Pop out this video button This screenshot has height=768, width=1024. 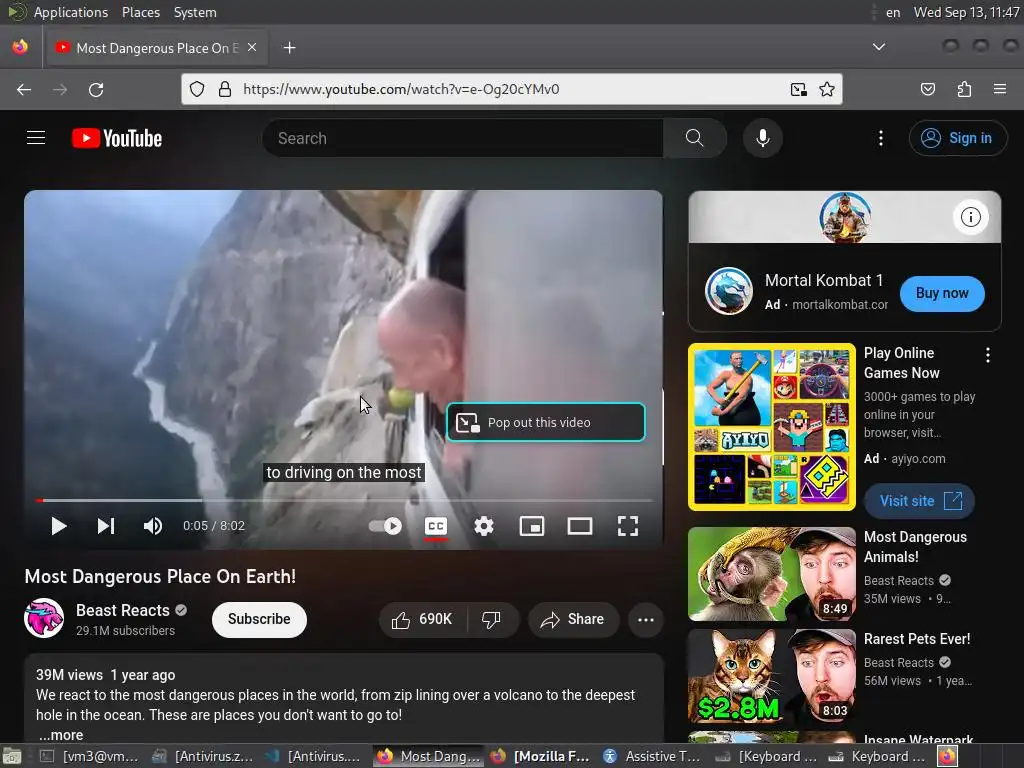point(546,423)
